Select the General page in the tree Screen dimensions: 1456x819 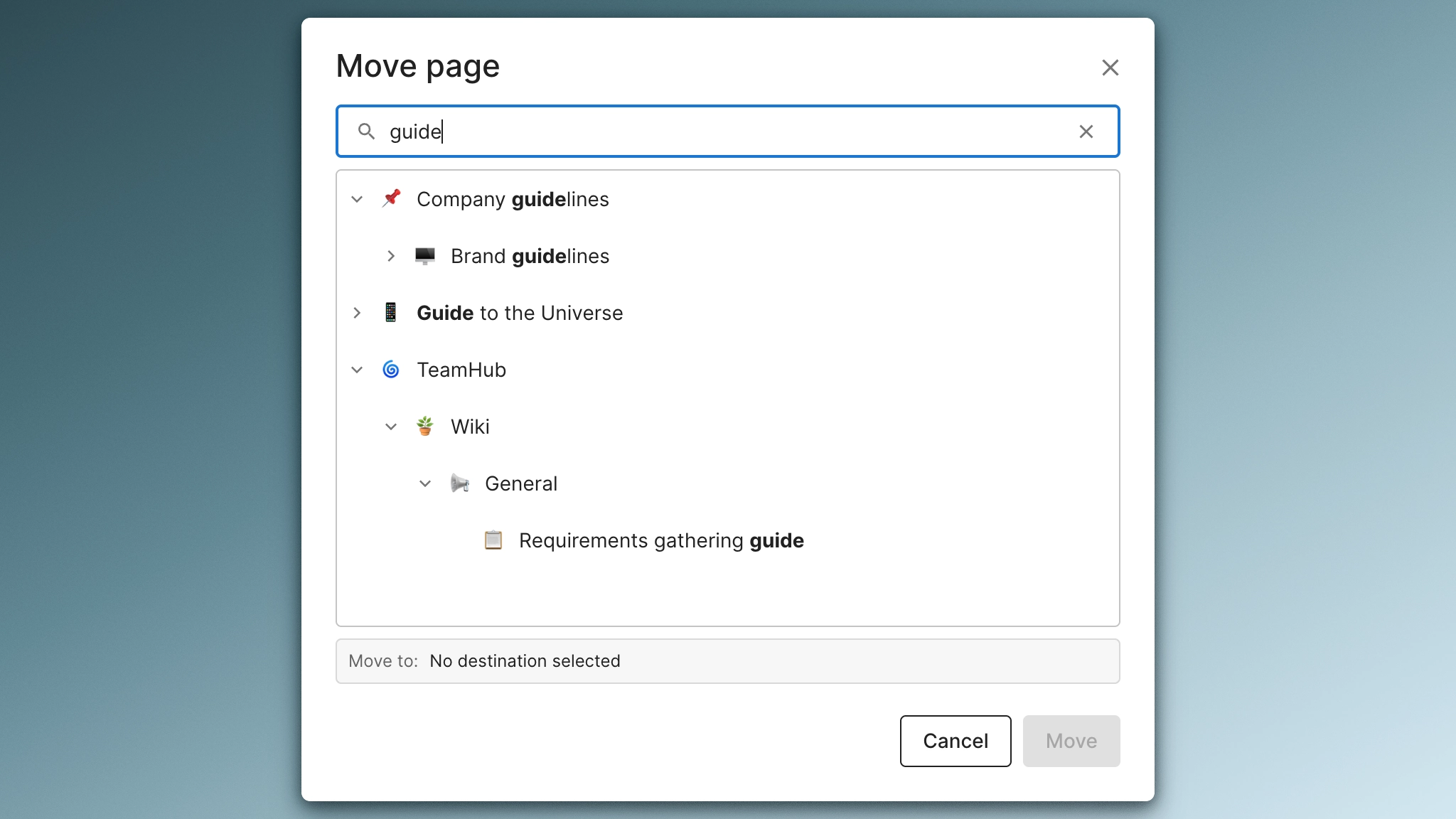tap(521, 483)
